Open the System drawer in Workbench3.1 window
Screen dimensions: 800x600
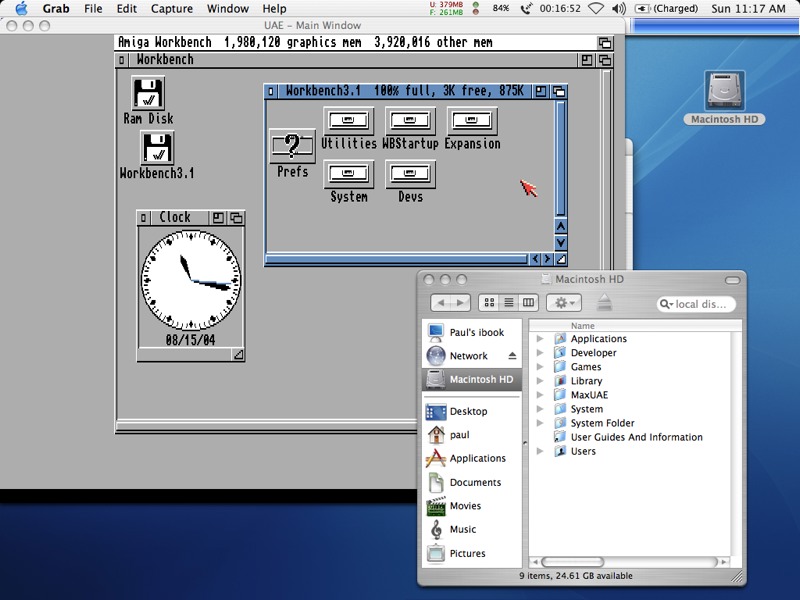(349, 174)
